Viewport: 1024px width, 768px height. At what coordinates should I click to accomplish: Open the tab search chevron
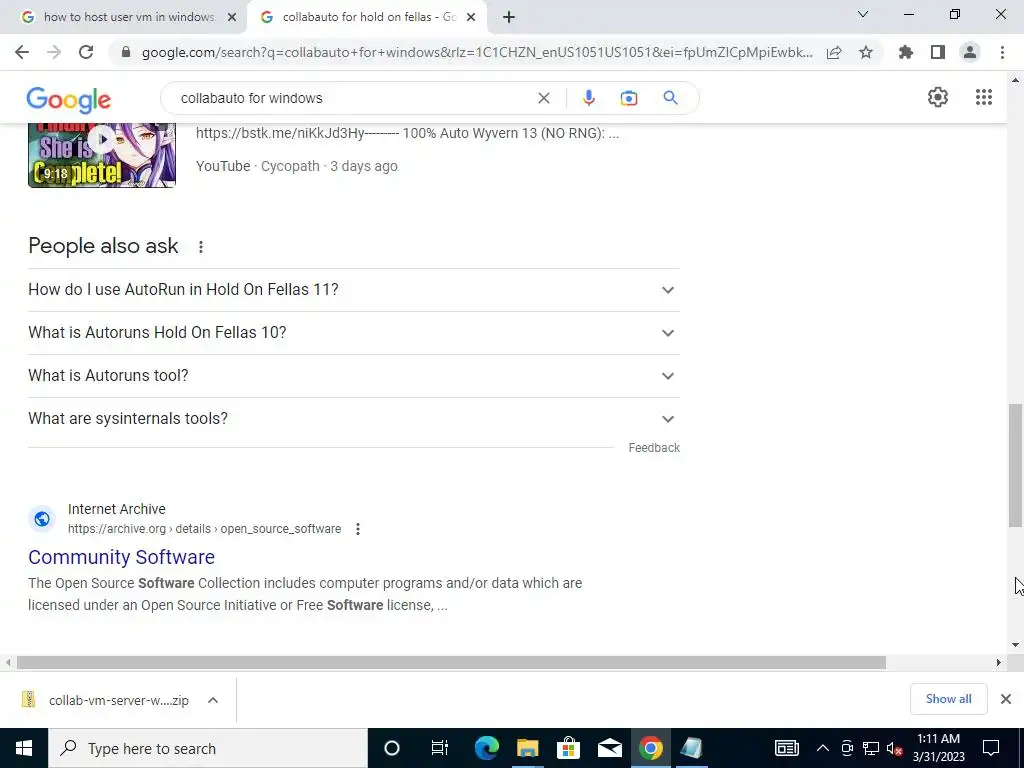[863, 14]
